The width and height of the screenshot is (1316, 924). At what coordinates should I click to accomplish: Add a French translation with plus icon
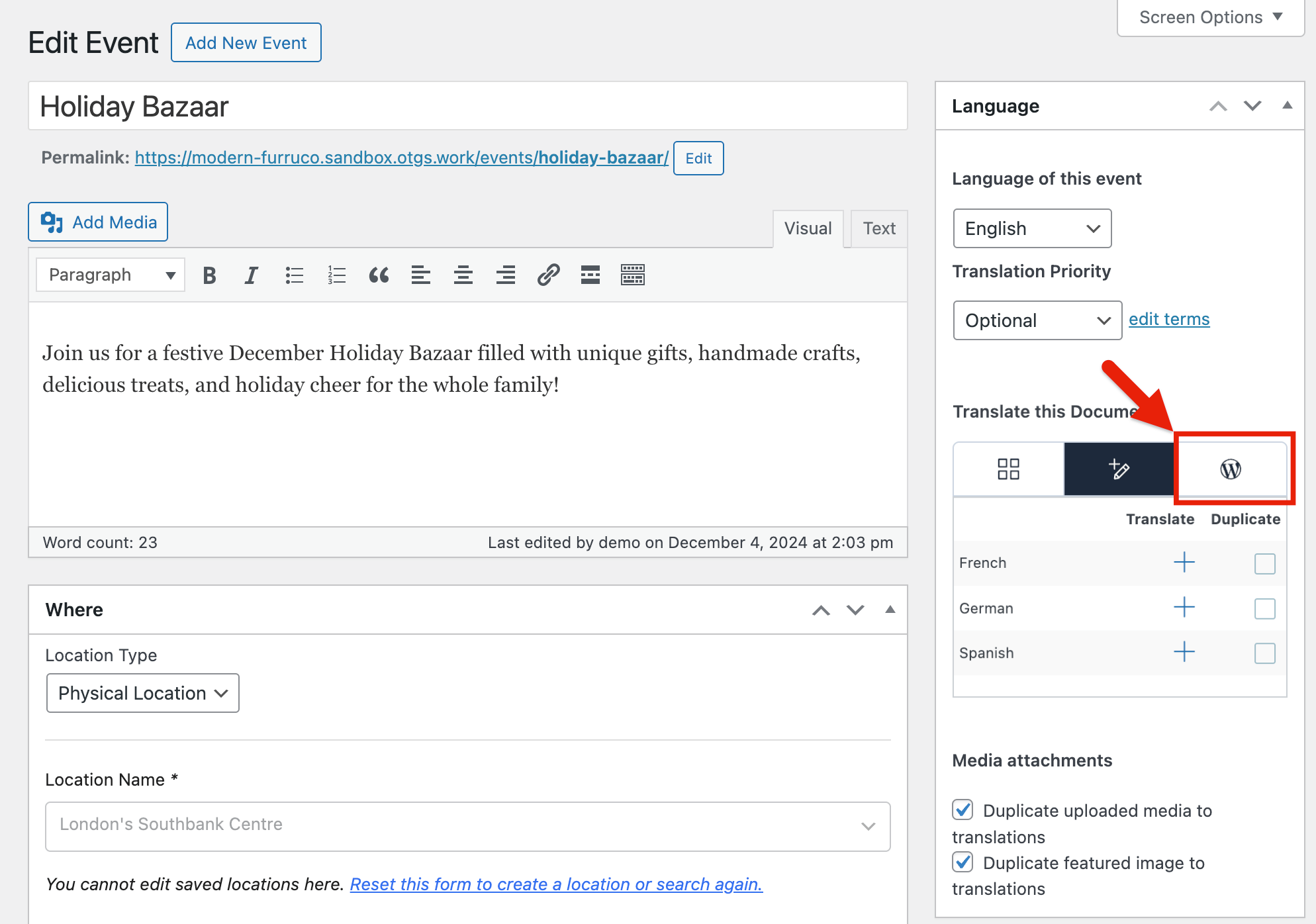point(1184,563)
